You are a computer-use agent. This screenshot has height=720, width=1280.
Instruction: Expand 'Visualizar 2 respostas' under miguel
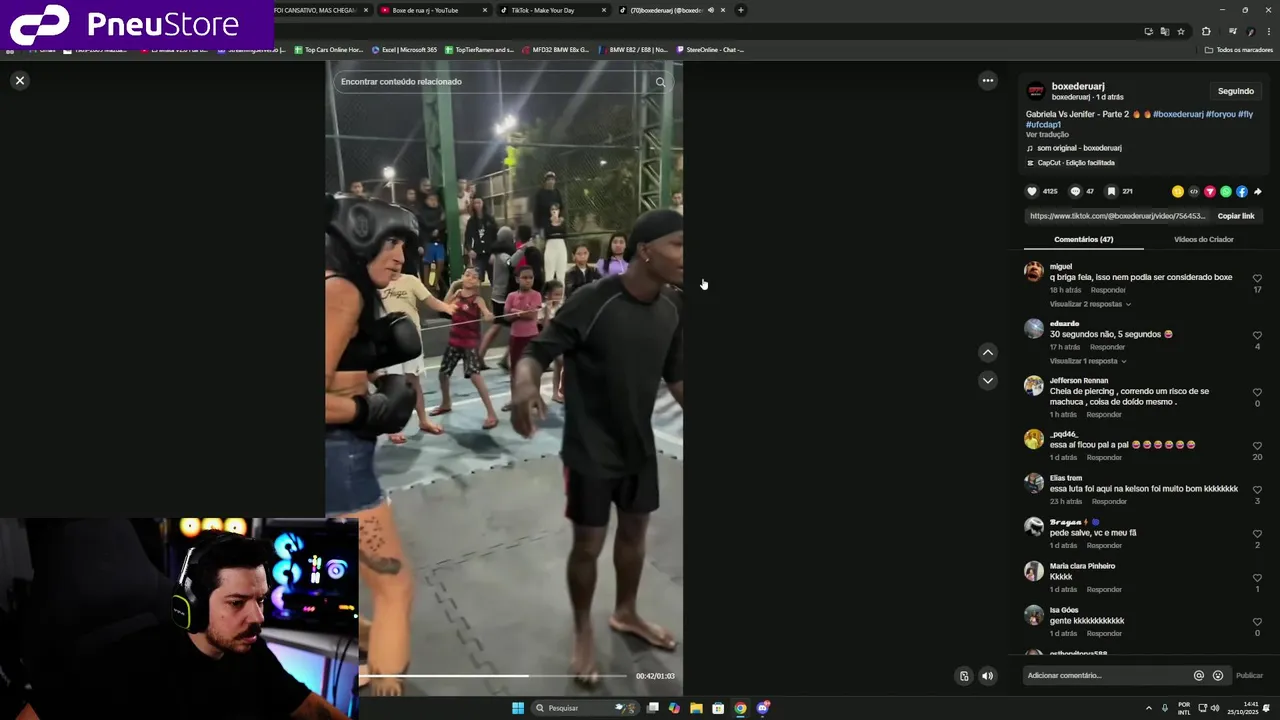[x=1090, y=304]
